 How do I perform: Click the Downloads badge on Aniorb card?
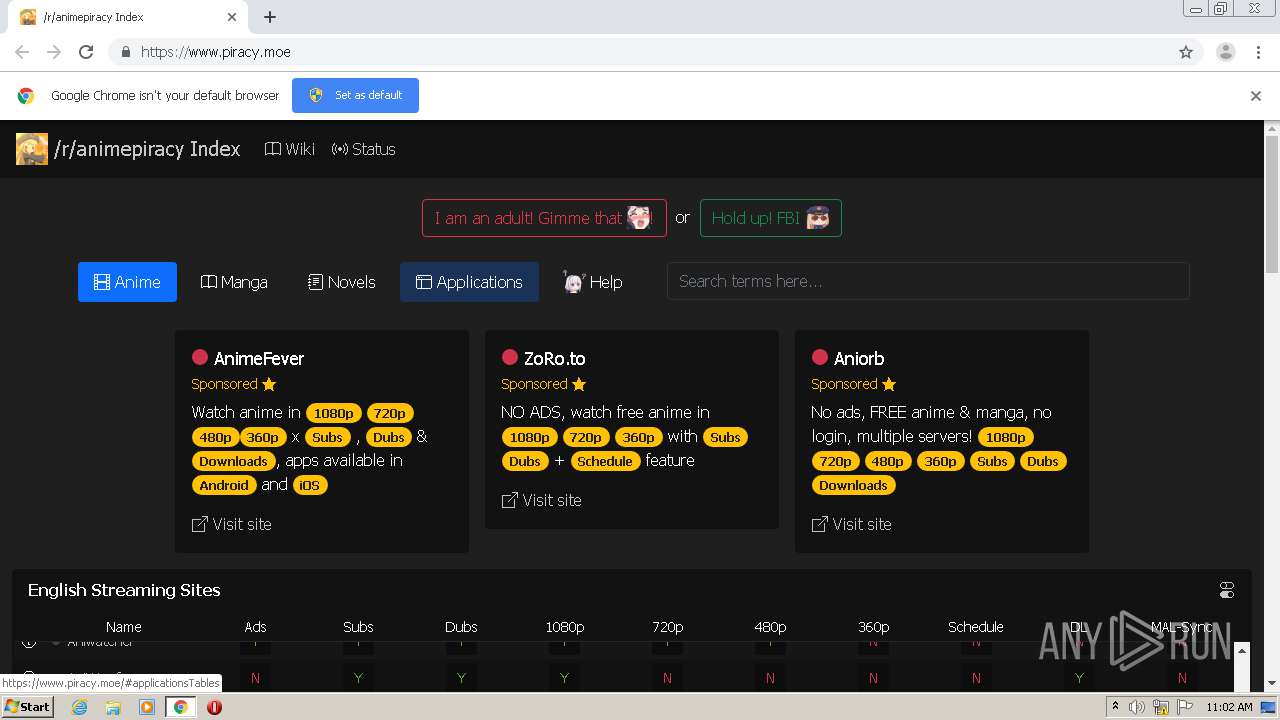853,485
